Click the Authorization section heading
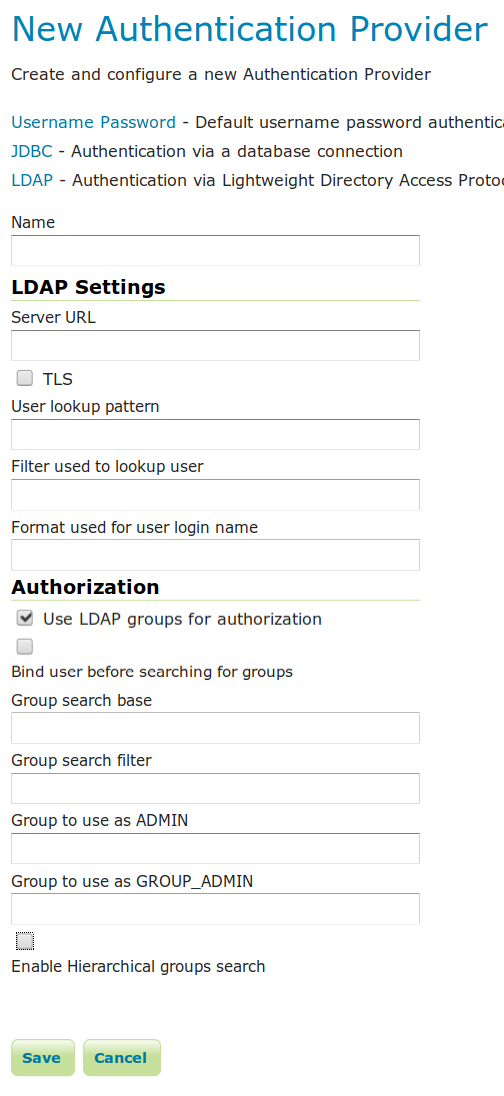504x1096 pixels. tap(85, 587)
